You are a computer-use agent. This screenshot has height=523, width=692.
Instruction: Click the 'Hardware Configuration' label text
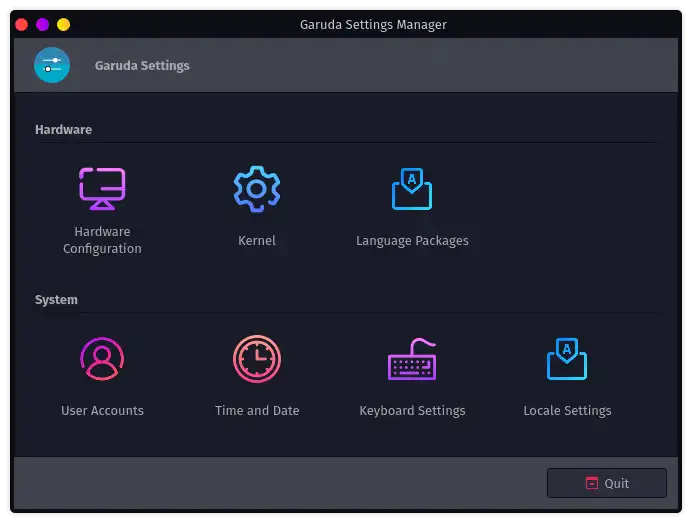102,240
